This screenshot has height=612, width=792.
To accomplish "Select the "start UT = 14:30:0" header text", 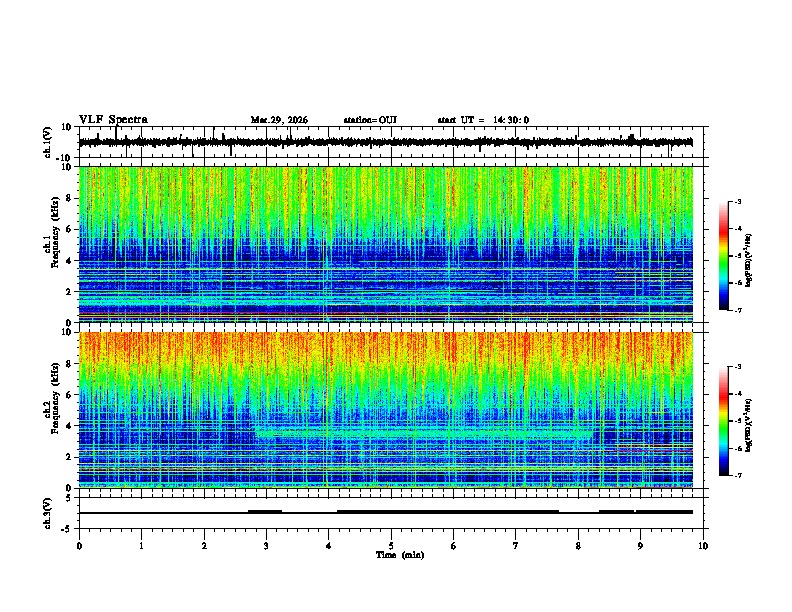I will click(483, 120).
